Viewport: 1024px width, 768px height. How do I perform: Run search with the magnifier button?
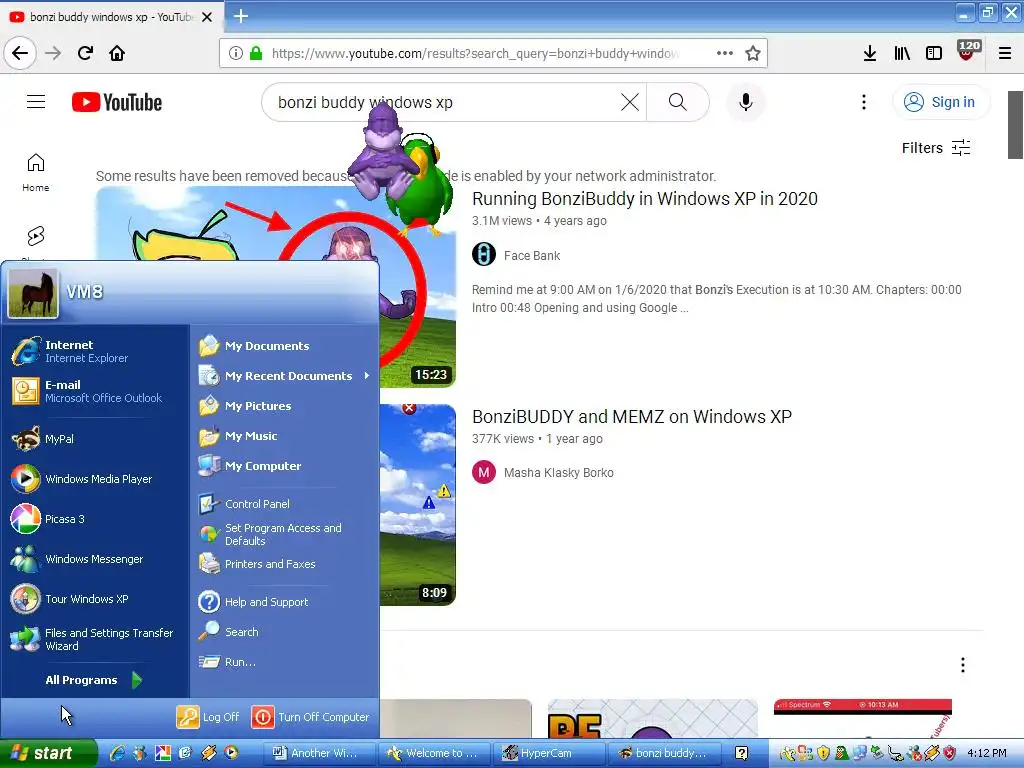click(x=677, y=102)
